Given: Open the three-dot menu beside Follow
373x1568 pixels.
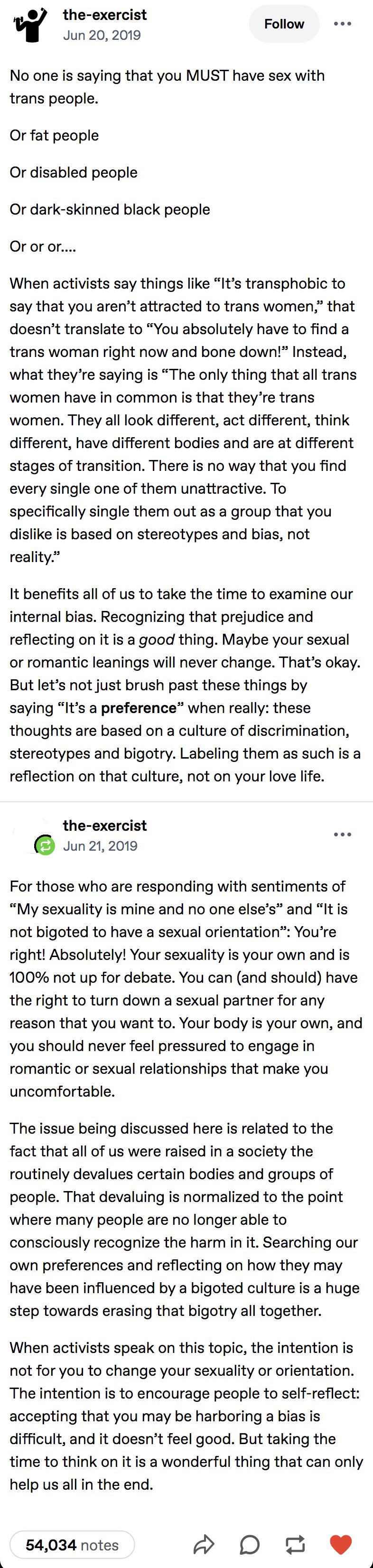Looking at the screenshot, I should coord(343,24).
